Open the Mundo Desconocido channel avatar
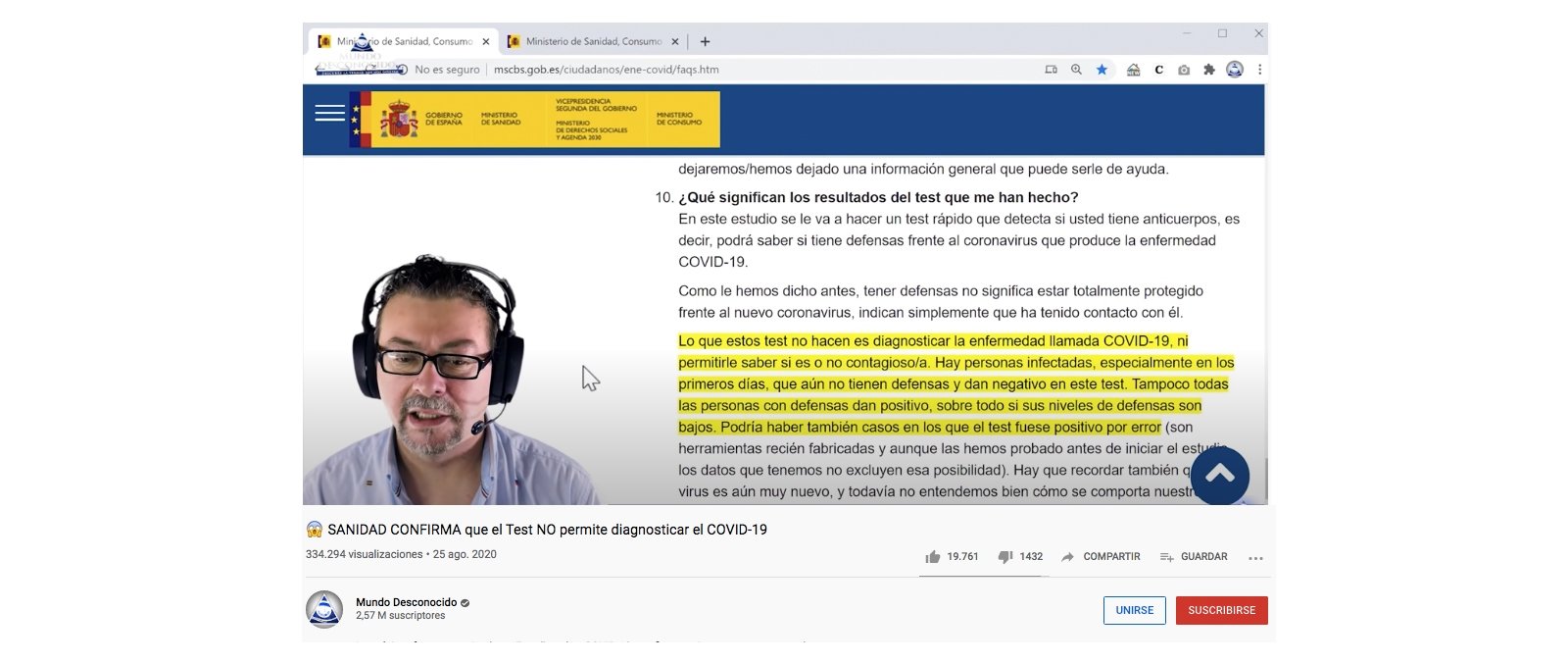This screenshot has width=1568, height=662. pos(324,609)
